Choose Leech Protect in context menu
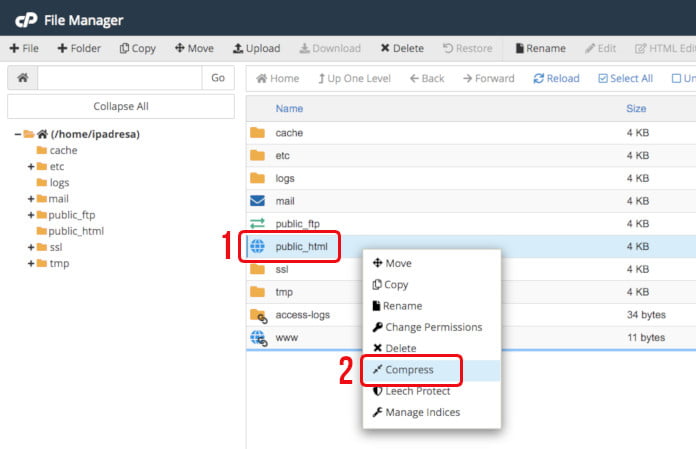This screenshot has width=696, height=449. pyautogui.click(x=411, y=391)
